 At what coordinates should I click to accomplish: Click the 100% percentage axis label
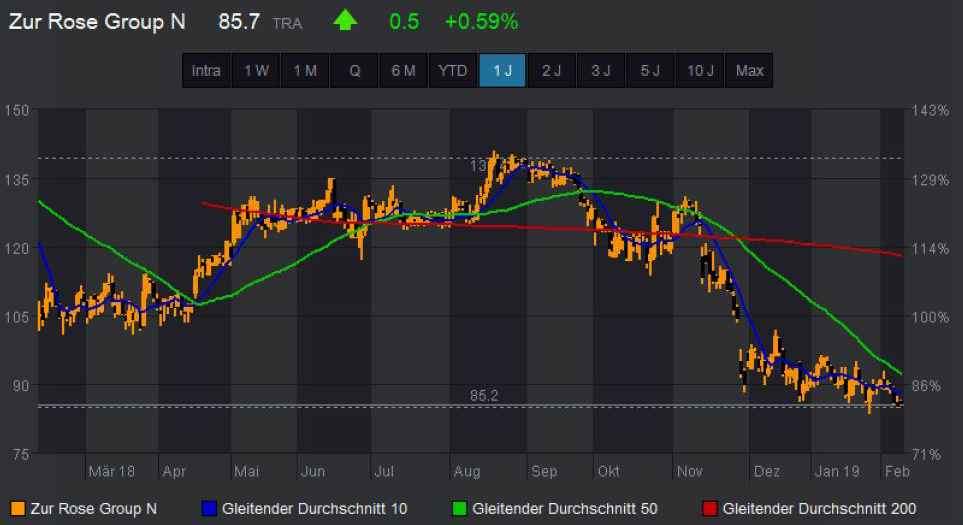pyautogui.click(x=930, y=317)
